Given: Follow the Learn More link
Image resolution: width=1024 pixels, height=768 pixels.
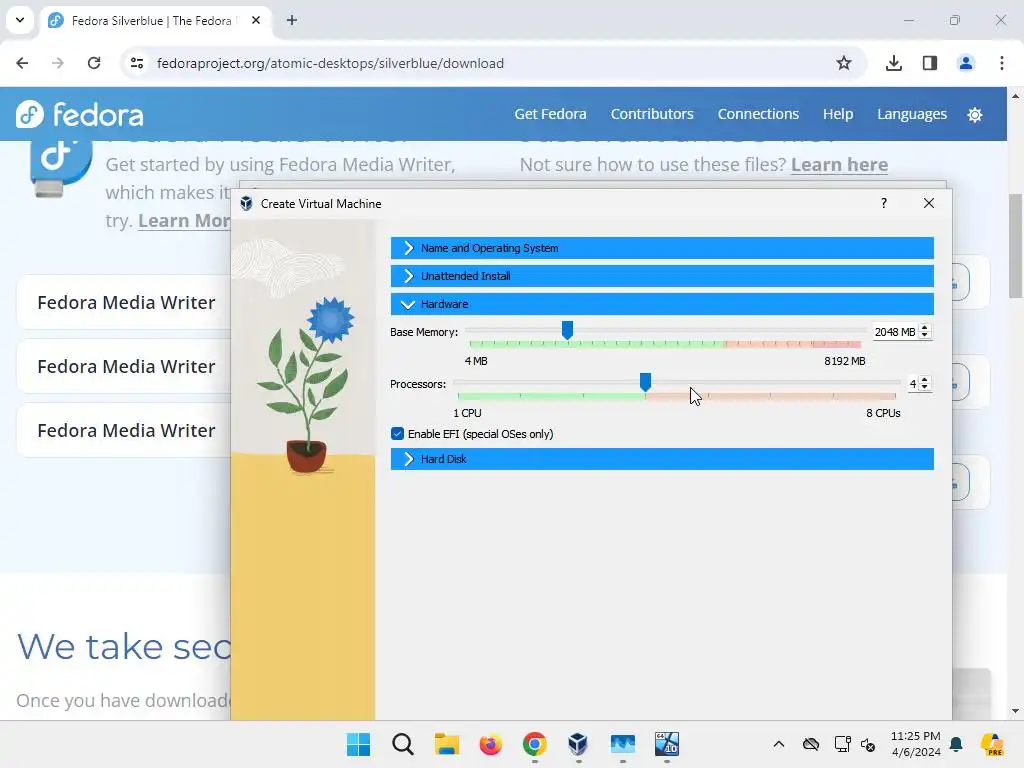Looking at the screenshot, I should point(184,221).
